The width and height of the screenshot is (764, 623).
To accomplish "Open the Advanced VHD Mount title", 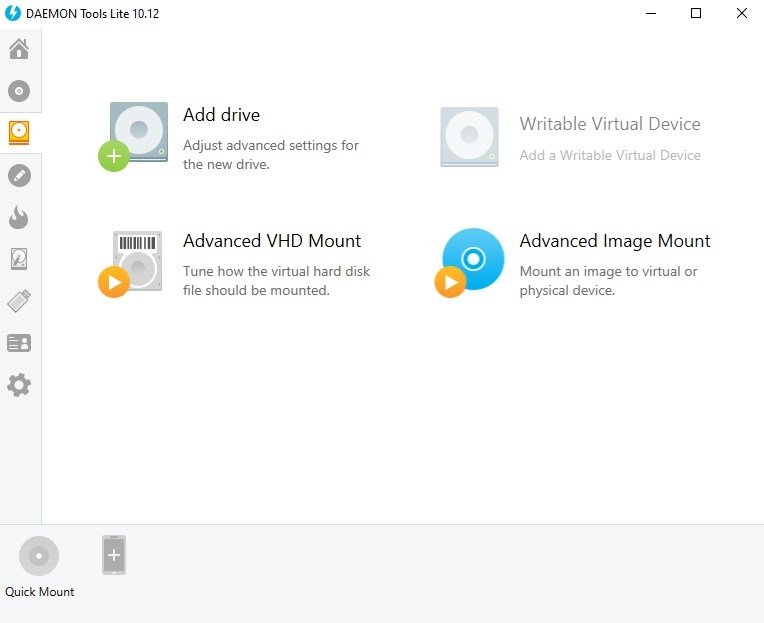I will 272,241.
